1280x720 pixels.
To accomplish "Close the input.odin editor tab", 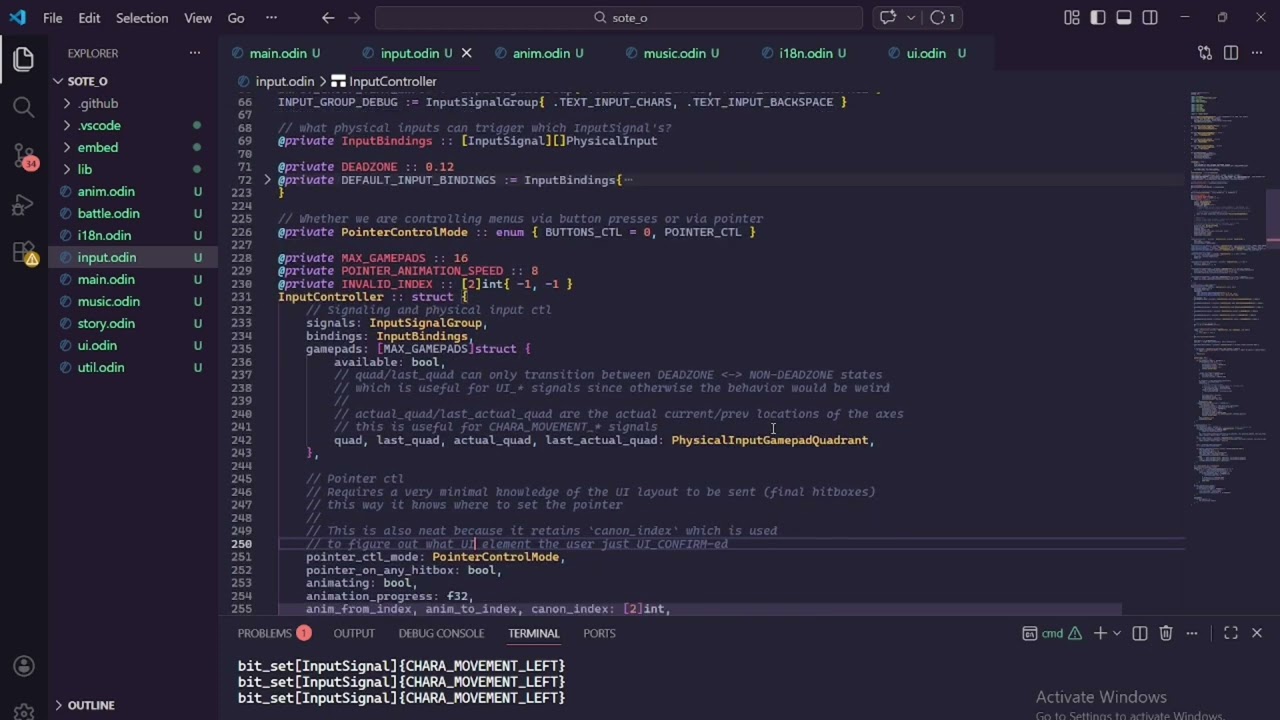I will point(466,53).
